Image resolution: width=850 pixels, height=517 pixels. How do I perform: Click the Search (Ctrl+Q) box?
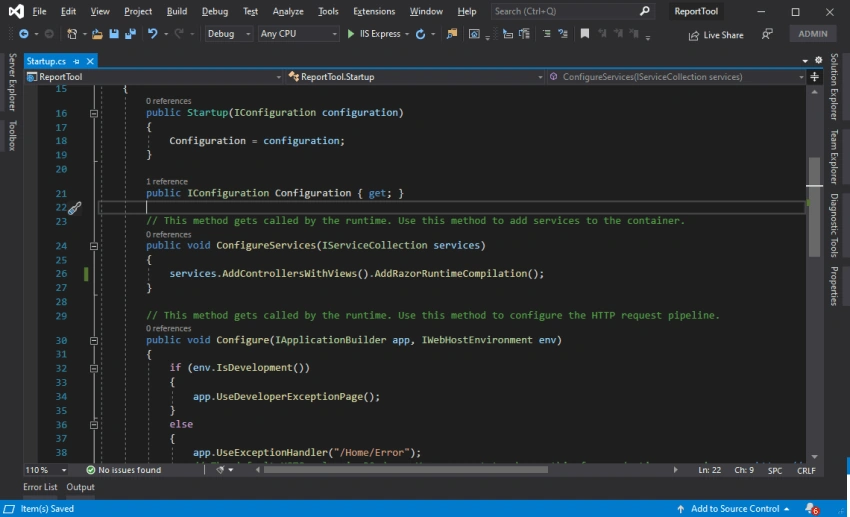coord(572,11)
